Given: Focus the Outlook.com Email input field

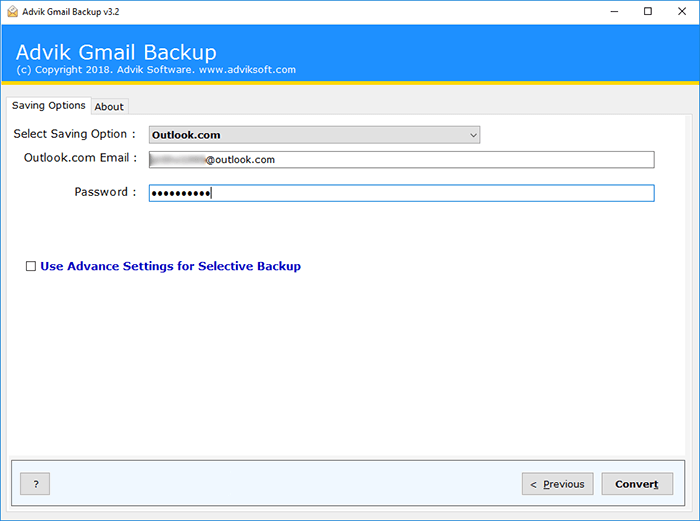Looking at the screenshot, I should [x=402, y=160].
